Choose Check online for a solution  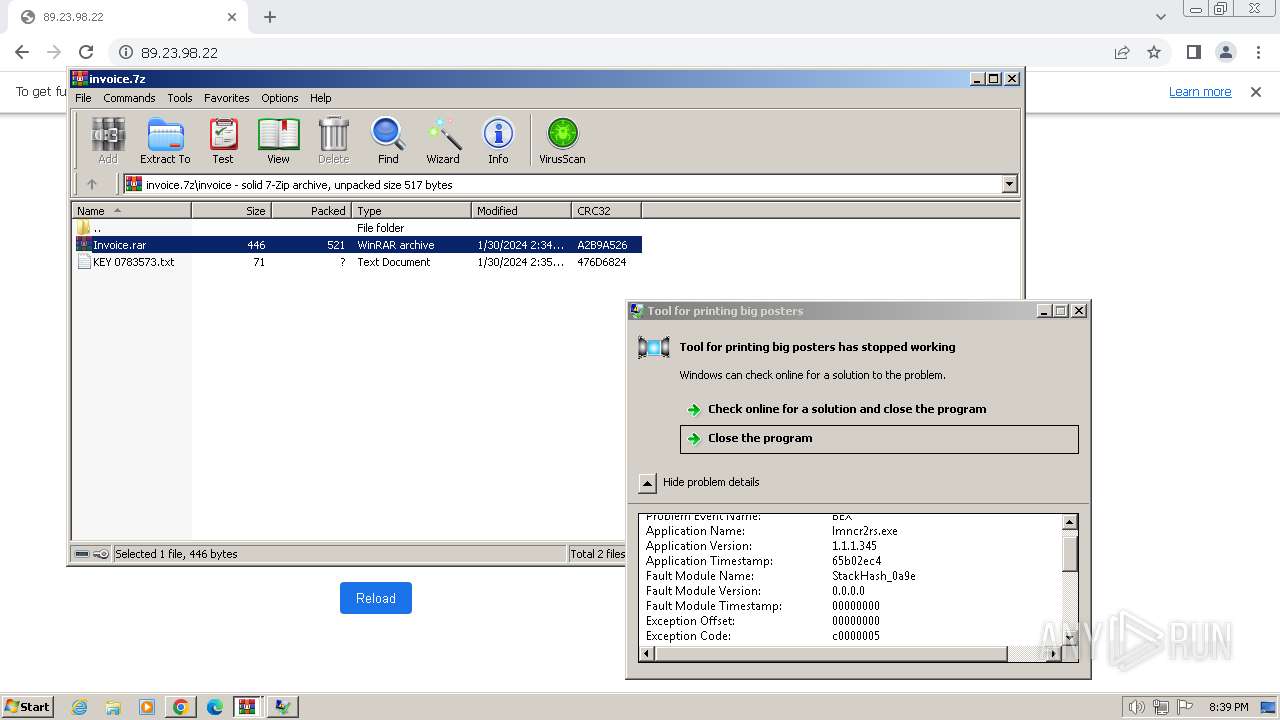pos(847,409)
